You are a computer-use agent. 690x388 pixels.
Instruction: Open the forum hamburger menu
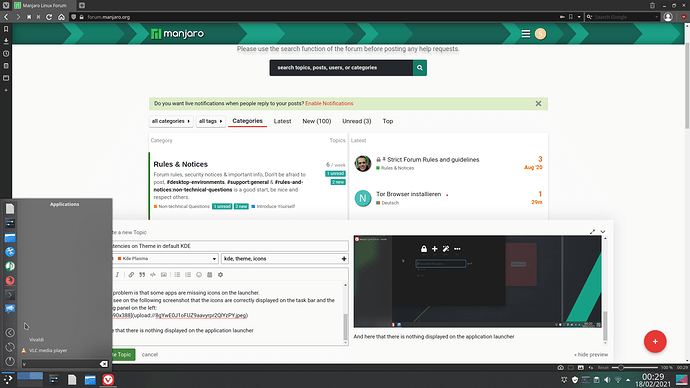(x=525, y=34)
